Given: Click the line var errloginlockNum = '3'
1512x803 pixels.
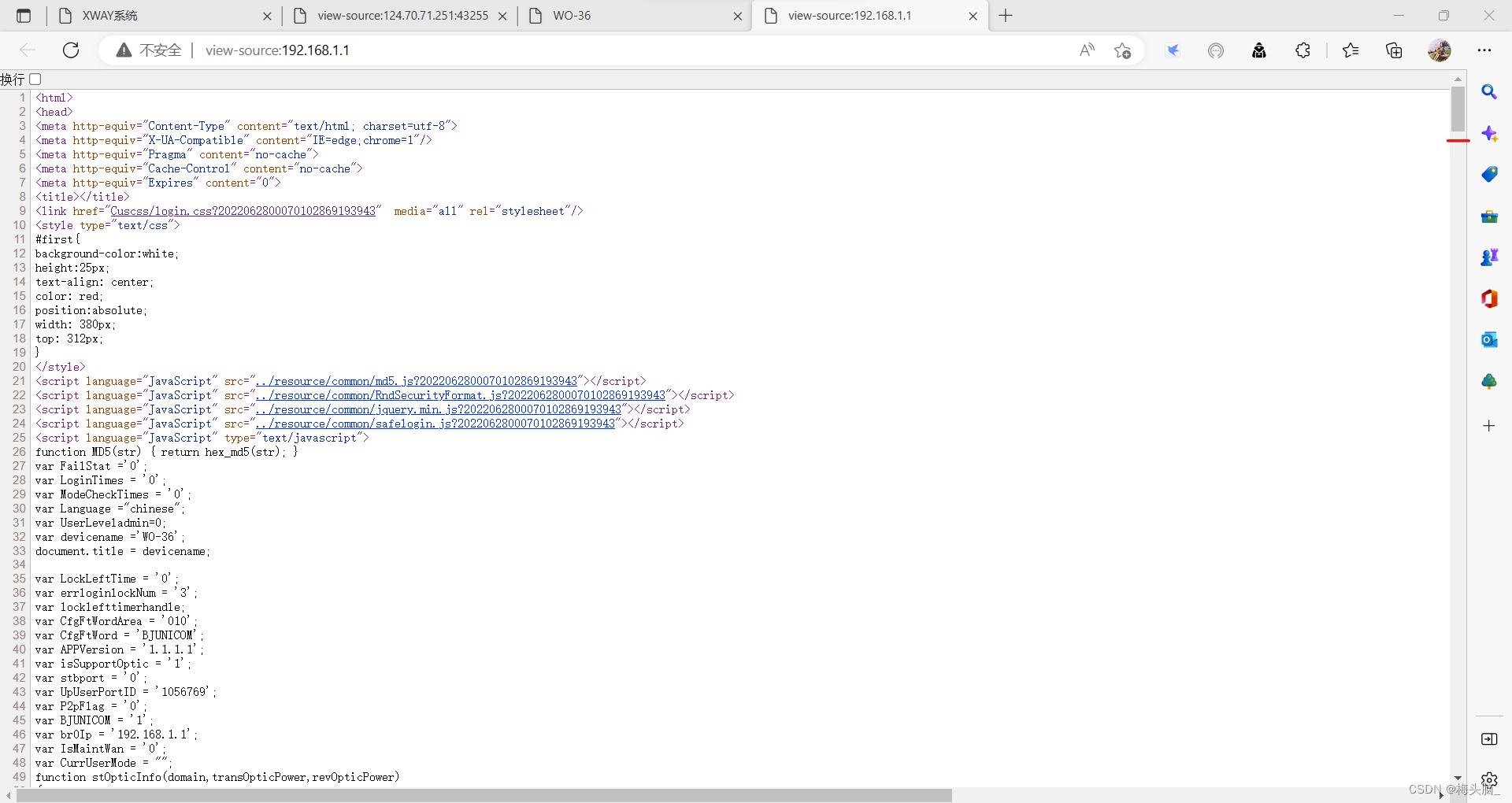Looking at the screenshot, I should coord(116,593).
